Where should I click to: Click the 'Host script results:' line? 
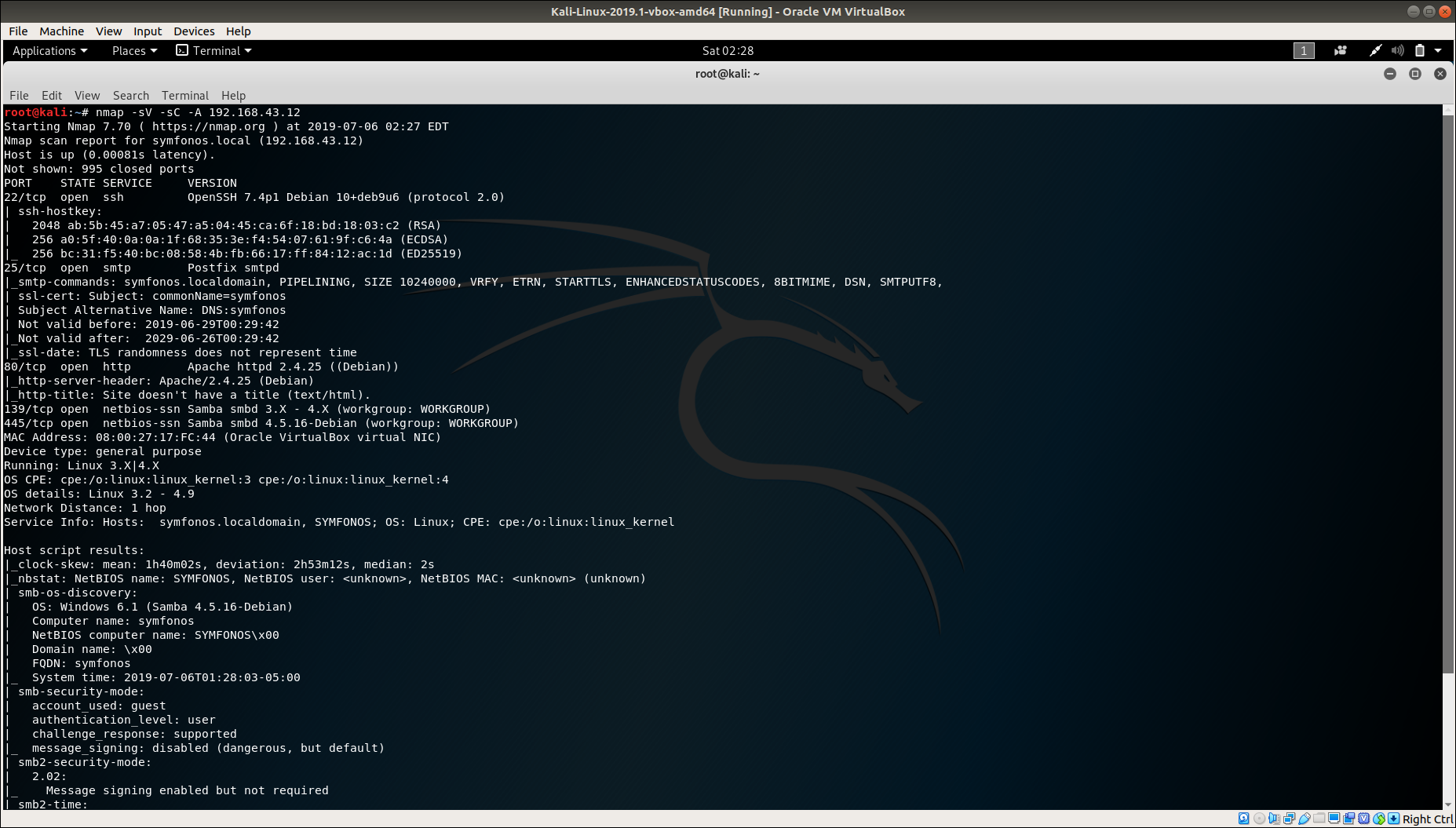75,550
